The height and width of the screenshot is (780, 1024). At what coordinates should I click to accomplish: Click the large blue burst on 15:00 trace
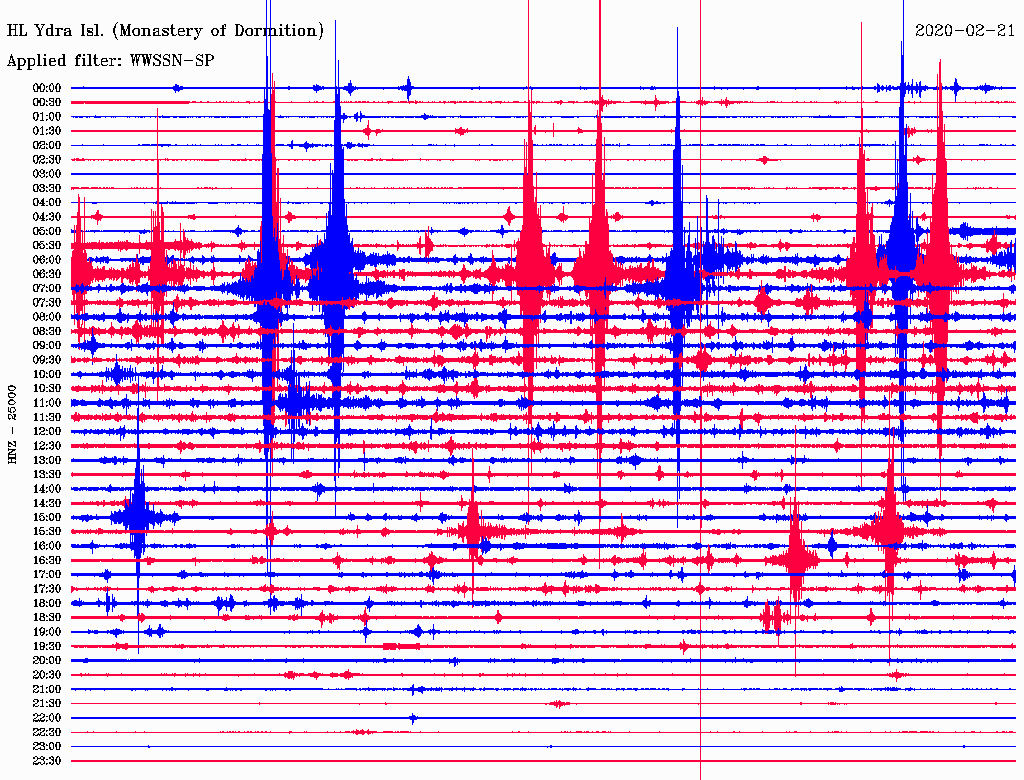pos(138,517)
